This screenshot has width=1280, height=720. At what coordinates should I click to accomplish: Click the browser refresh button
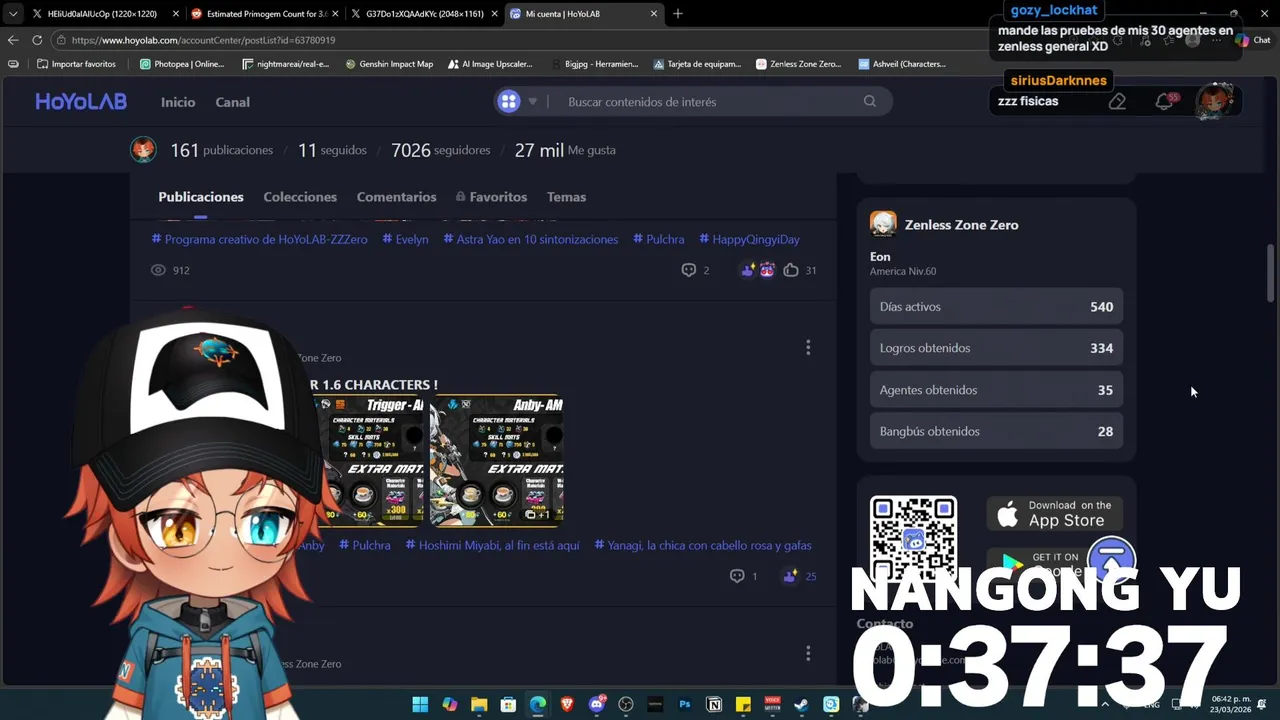(37, 40)
